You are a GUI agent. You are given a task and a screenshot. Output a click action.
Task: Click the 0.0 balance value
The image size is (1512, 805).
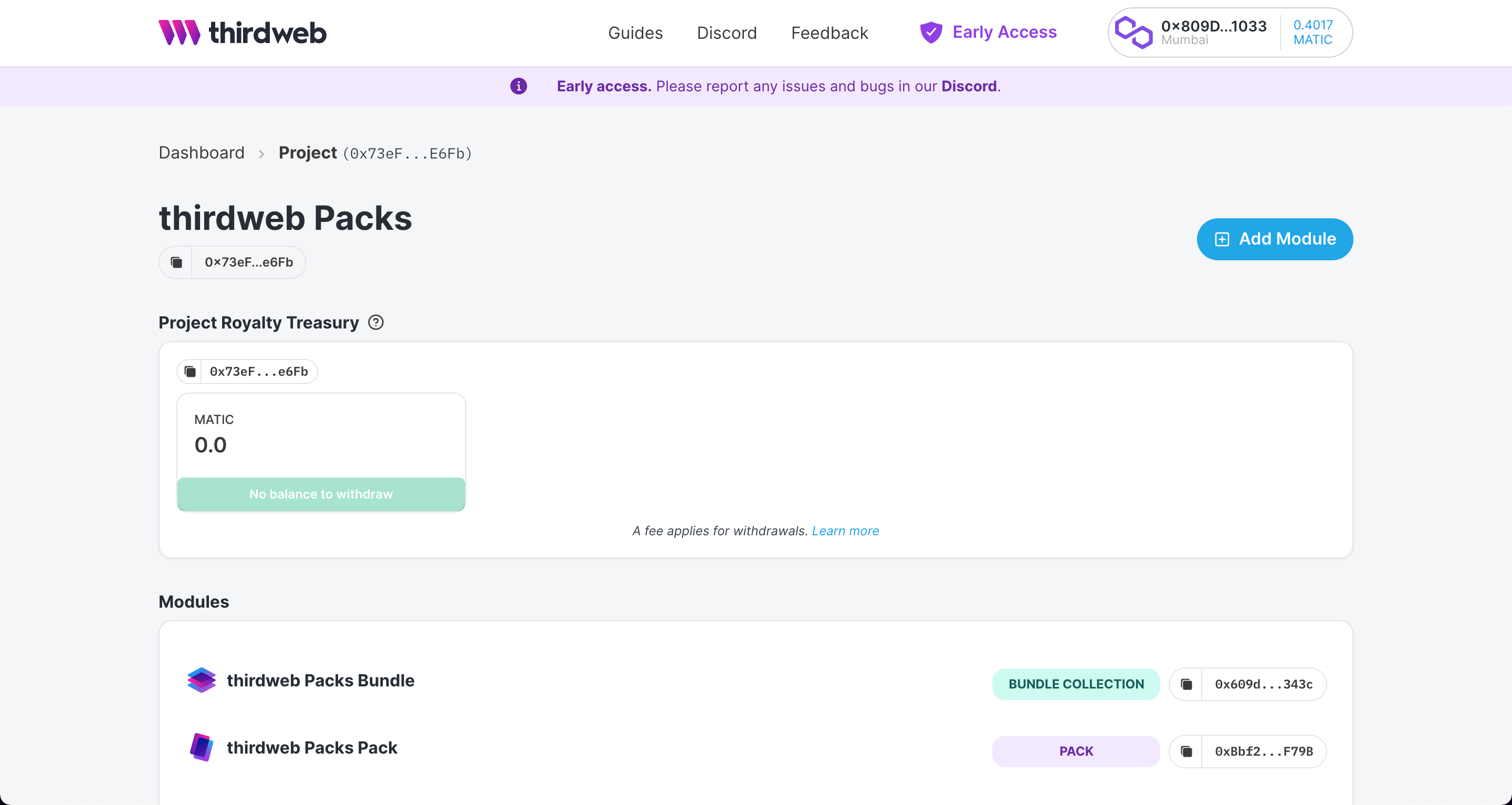coord(210,445)
